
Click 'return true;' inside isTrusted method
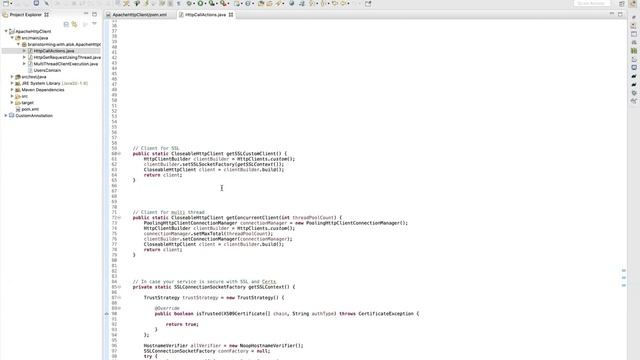click(x=182, y=324)
